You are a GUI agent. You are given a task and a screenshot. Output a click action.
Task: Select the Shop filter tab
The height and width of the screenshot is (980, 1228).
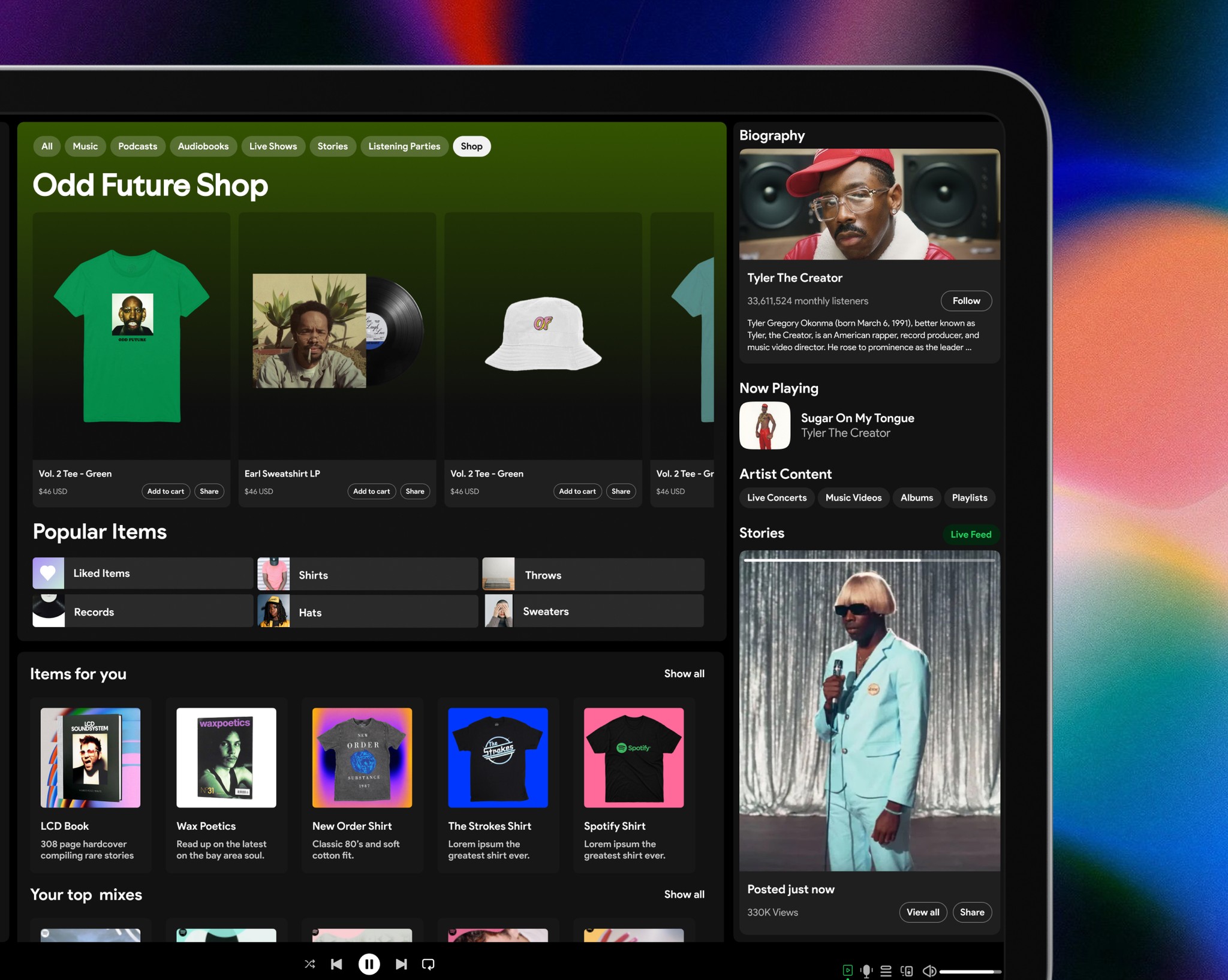pyautogui.click(x=471, y=146)
